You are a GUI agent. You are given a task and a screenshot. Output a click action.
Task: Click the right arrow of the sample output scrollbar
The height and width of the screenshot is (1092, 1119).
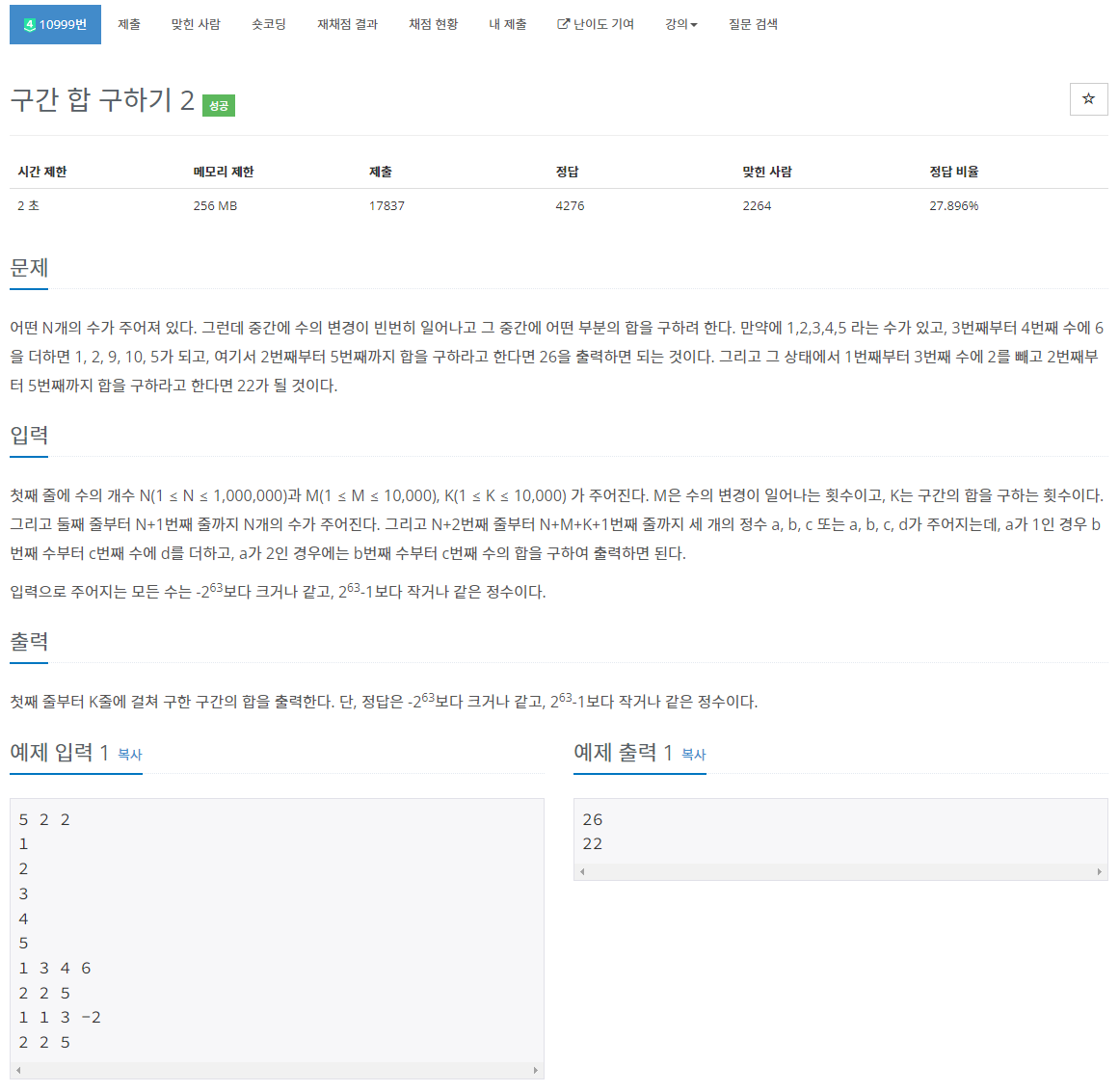coord(1101,871)
